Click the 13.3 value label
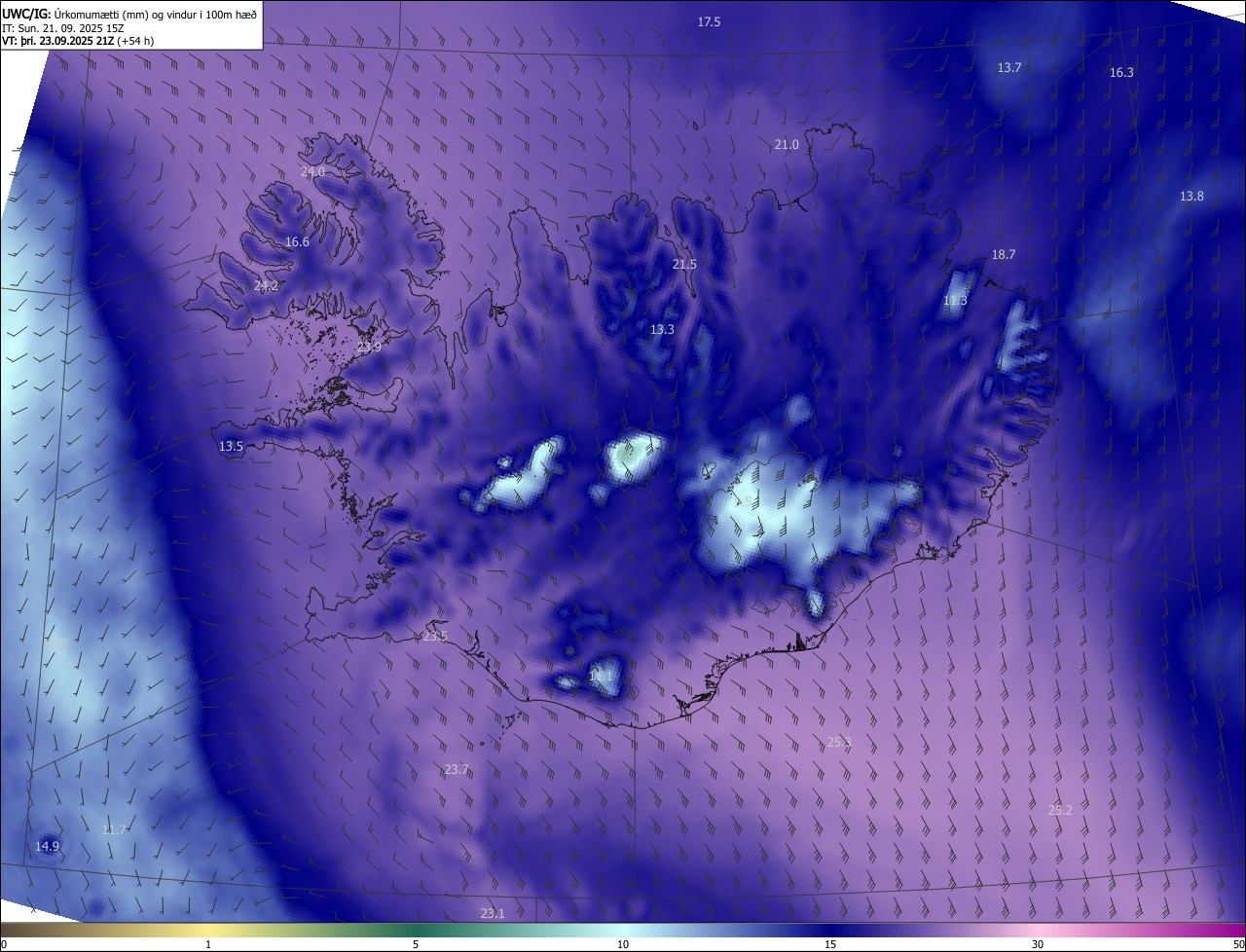The width and height of the screenshot is (1246, 952). (662, 329)
